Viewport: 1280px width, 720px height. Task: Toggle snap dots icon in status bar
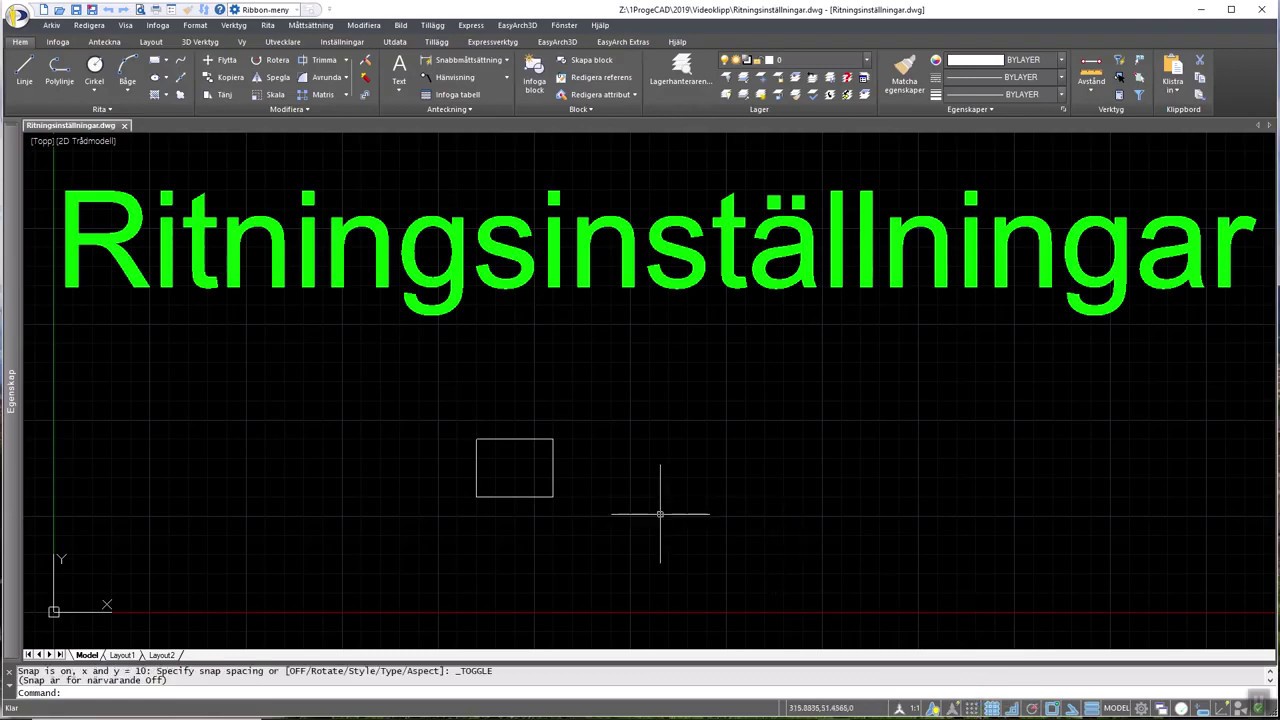[x=971, y=708]
